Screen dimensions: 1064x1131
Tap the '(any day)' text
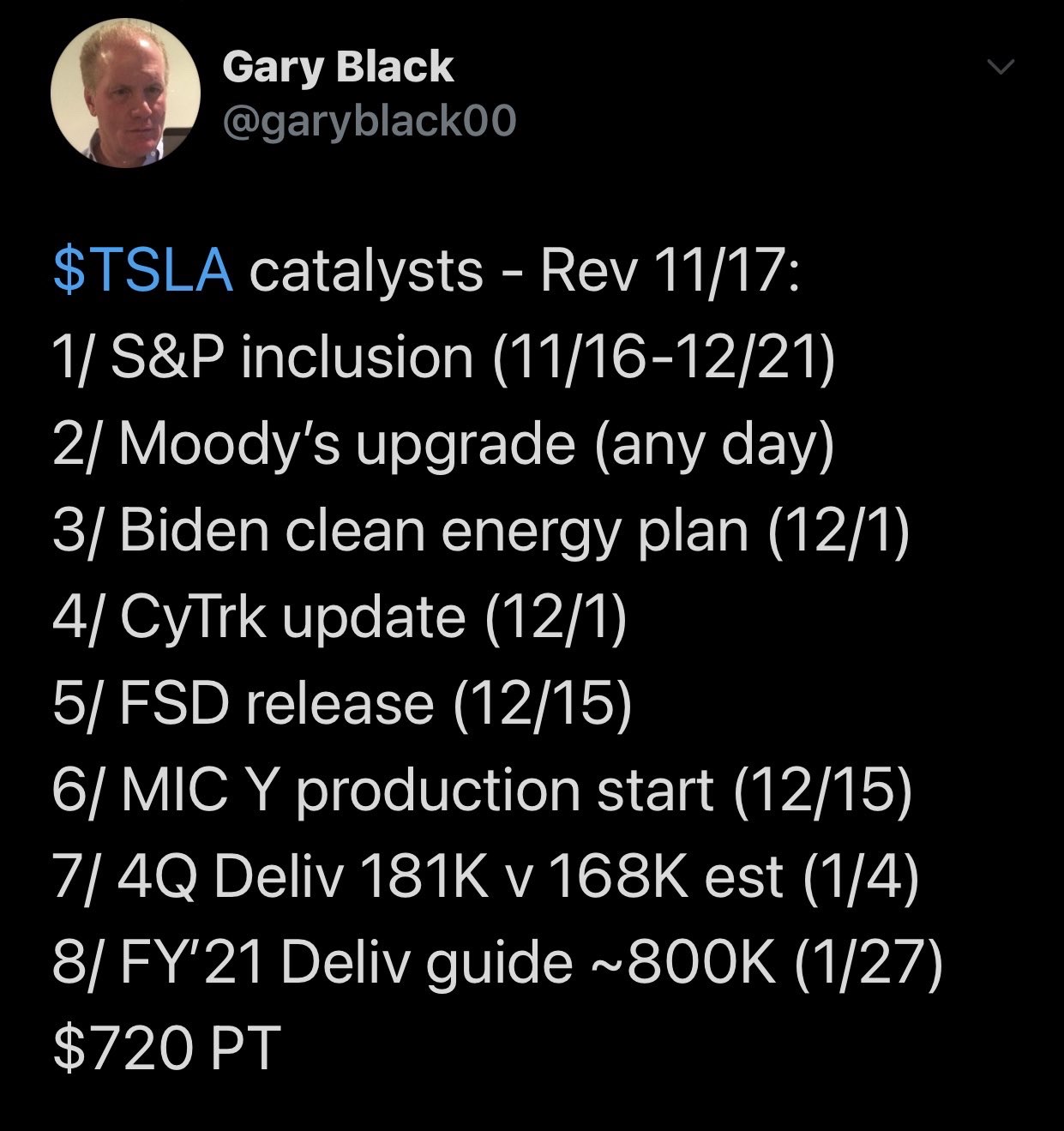click(711, 444)
